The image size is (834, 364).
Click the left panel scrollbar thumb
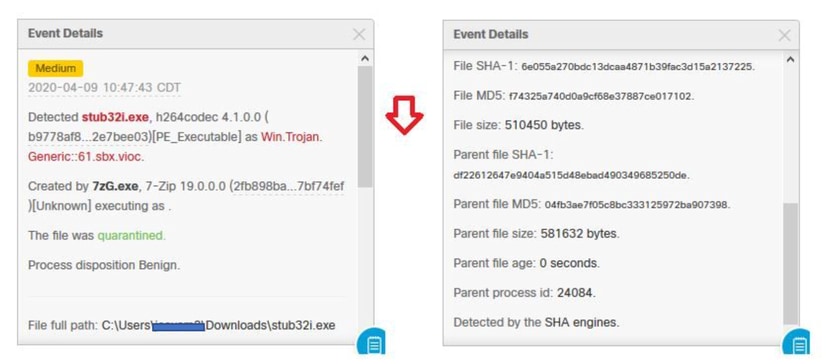pyautogui.click(x=365, y=127)
